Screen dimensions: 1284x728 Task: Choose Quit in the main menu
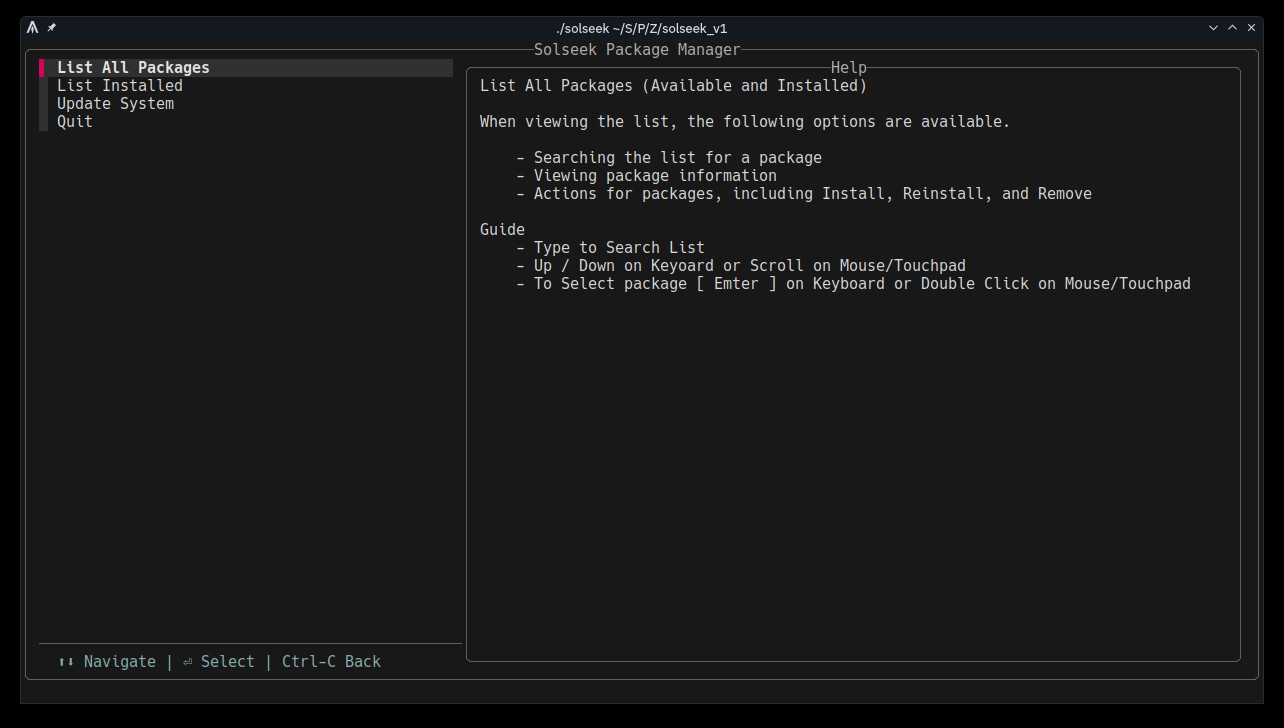click(x=75, y=122)
